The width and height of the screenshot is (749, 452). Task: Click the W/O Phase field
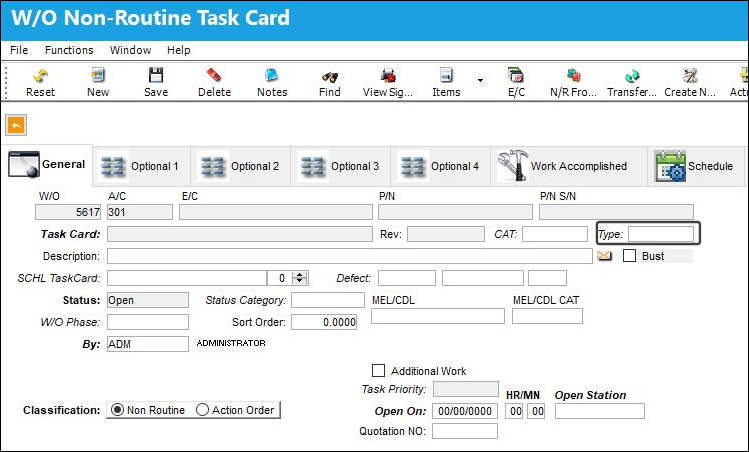(148, 322)
